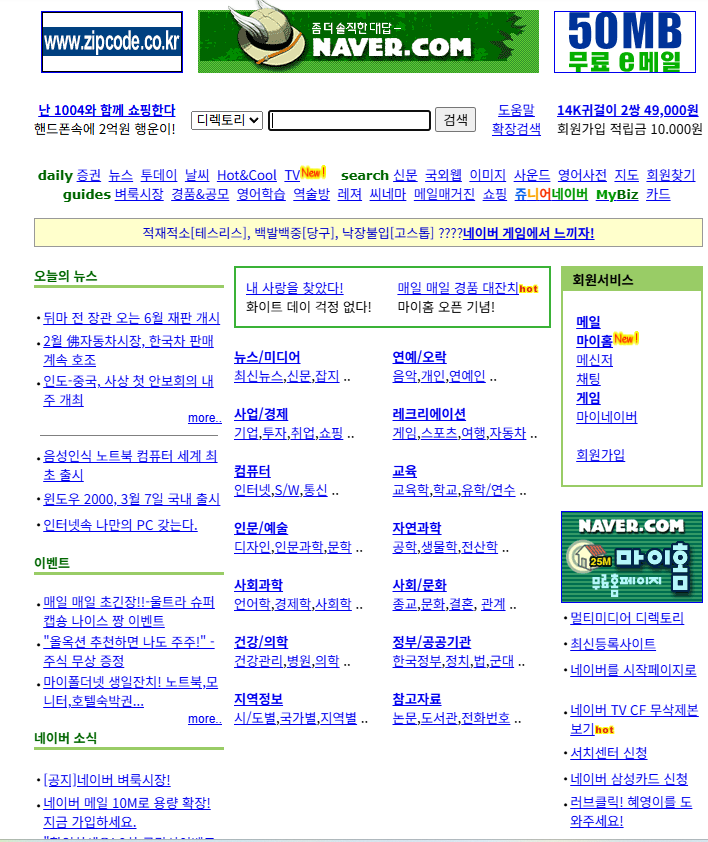Open the 확장검색 advanced search link
This screenshot has height=842, width=708.
516,128
